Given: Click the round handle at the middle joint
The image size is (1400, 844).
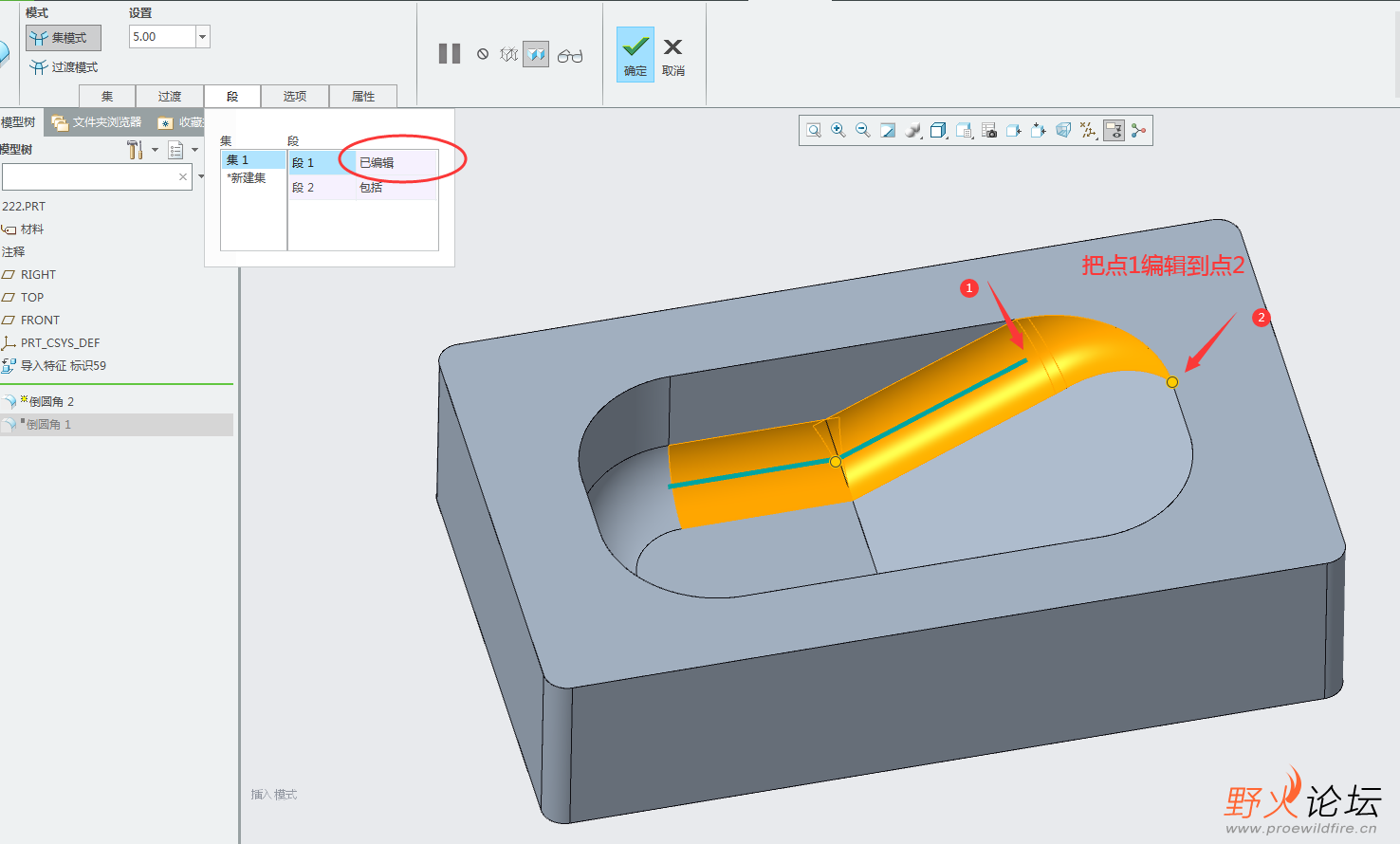Looking at the screenshot, I should click(836, 462).
